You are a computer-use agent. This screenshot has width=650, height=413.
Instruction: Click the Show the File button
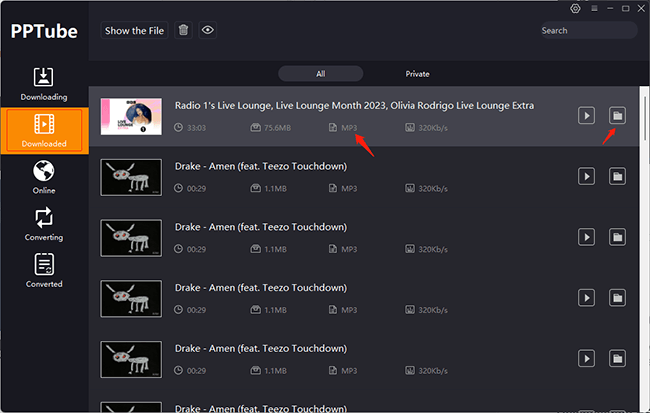pos(134,30)
